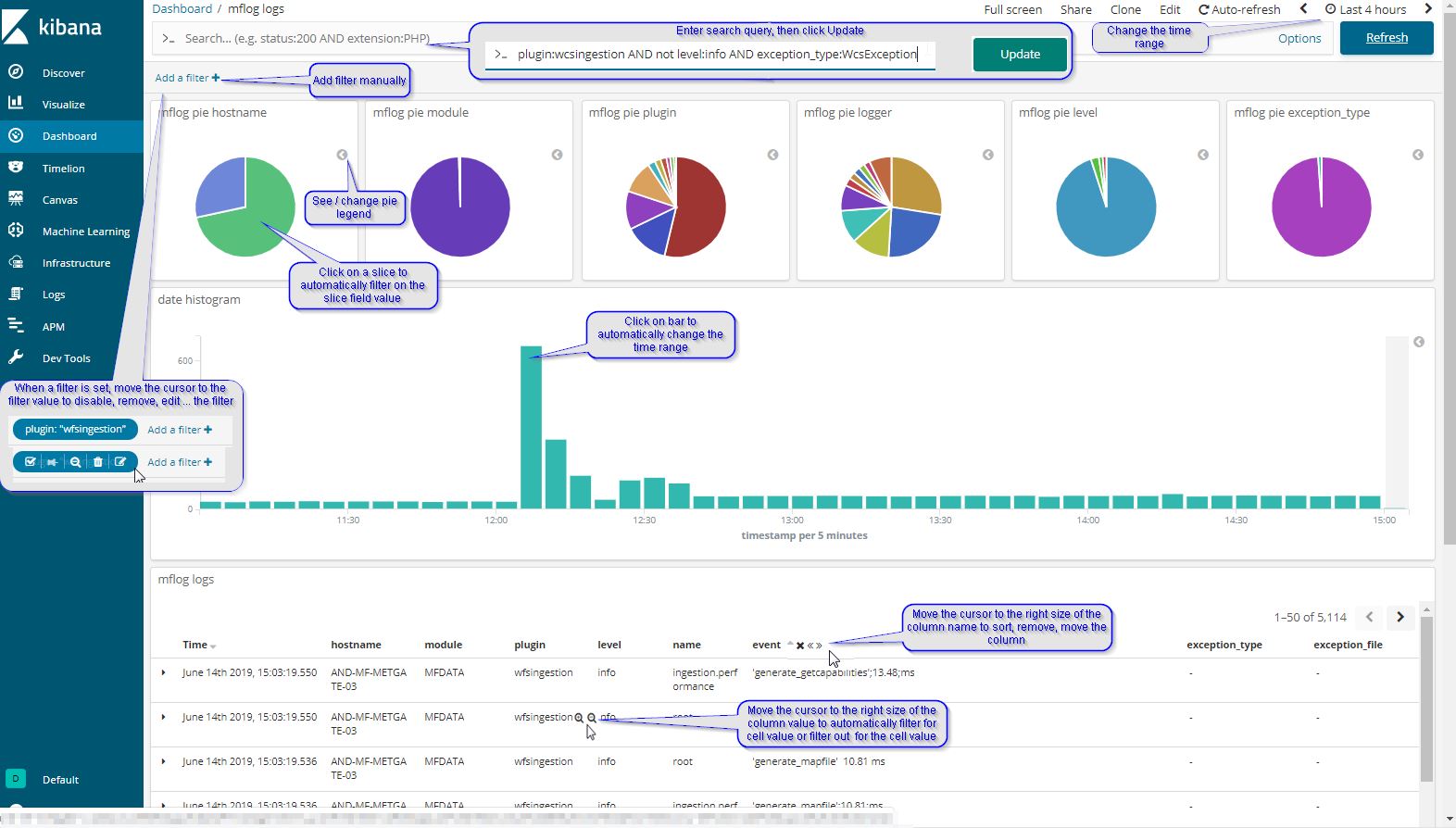
Task: Step the time range backward with the arrow
Action: coord(1303,8)
